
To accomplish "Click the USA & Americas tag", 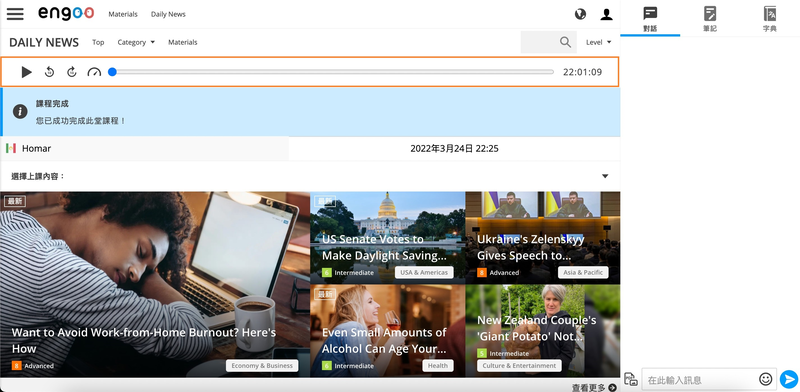I will pyautogui.click(x=424, y=272).
